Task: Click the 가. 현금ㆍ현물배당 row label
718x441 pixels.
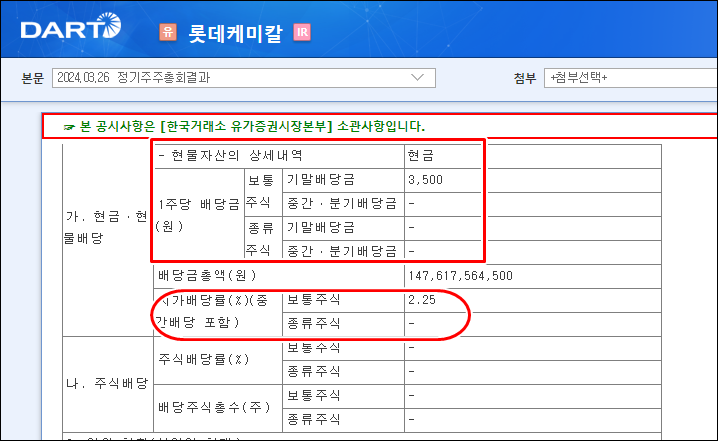Action: (107, 227)
